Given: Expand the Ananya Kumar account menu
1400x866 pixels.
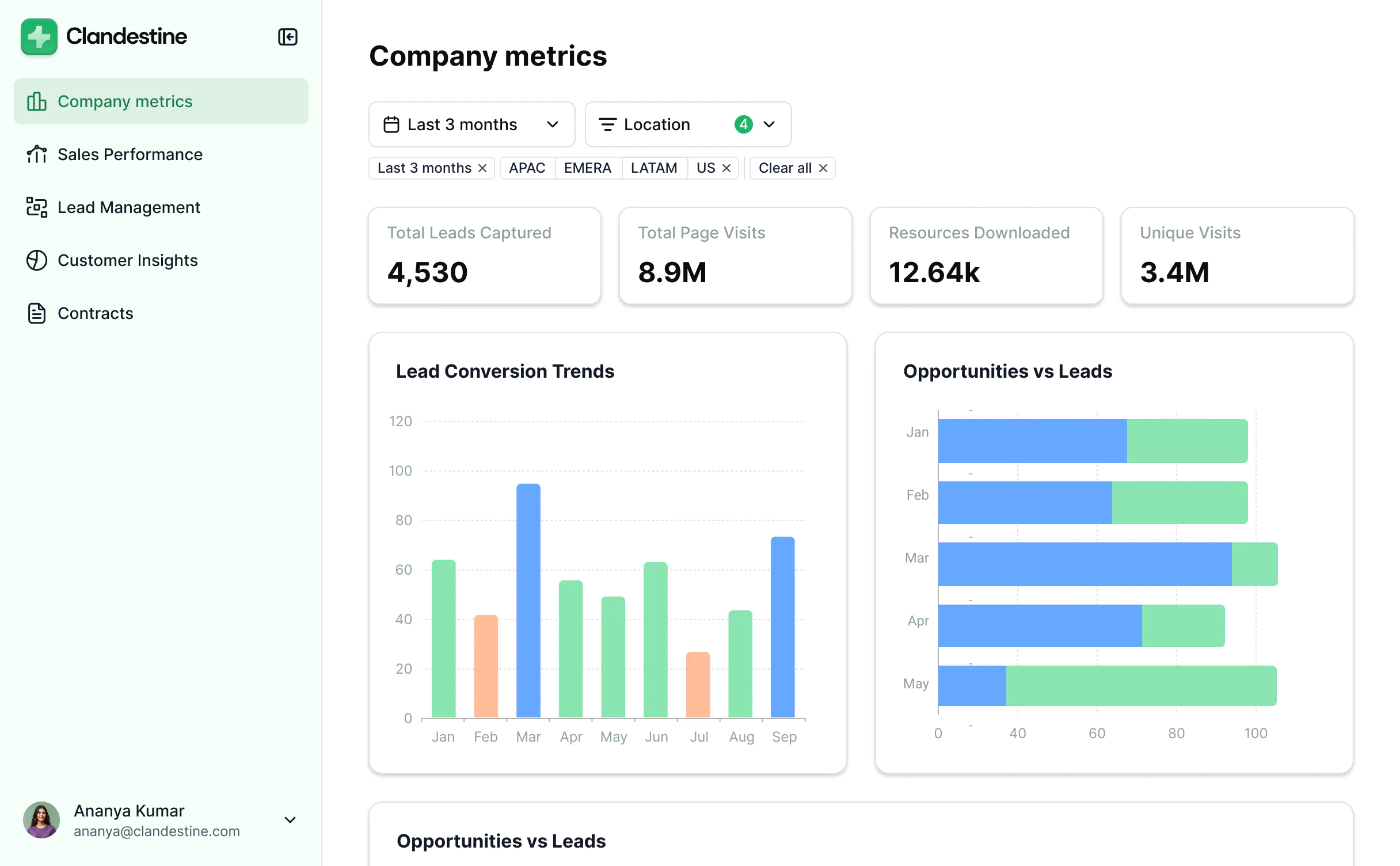Looking at the screenshot, I should pyautogui.click(x=290, y=820).
